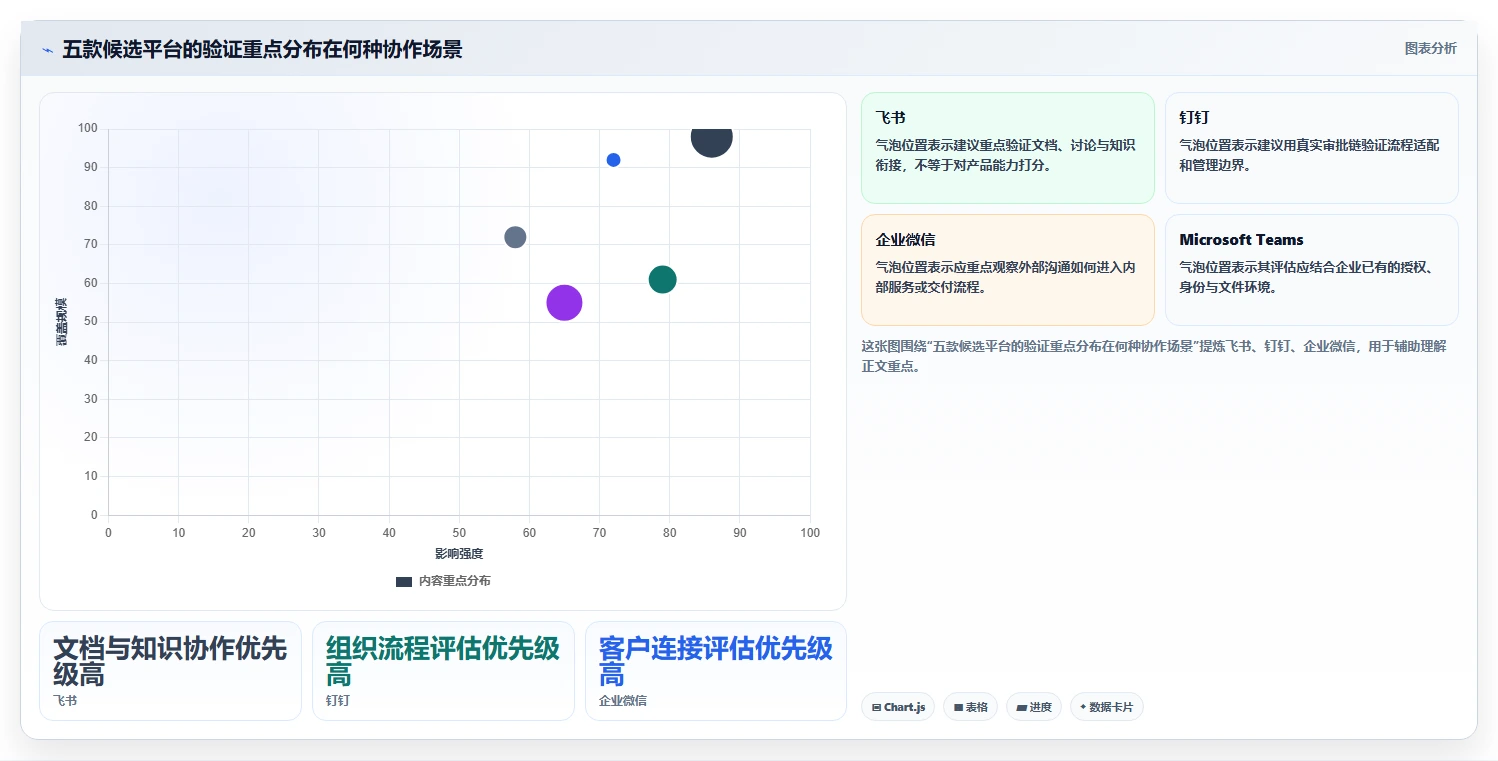1498x761 pixels.
Task: Open the 飞书 info card
Action: 1008,148
